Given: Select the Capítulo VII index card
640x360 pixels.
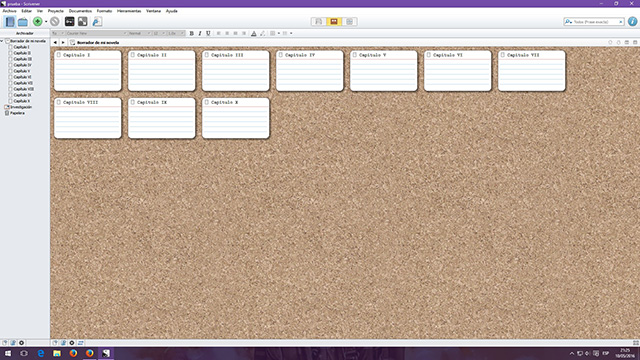Looking at the screenshot, I should pos(532,71).
